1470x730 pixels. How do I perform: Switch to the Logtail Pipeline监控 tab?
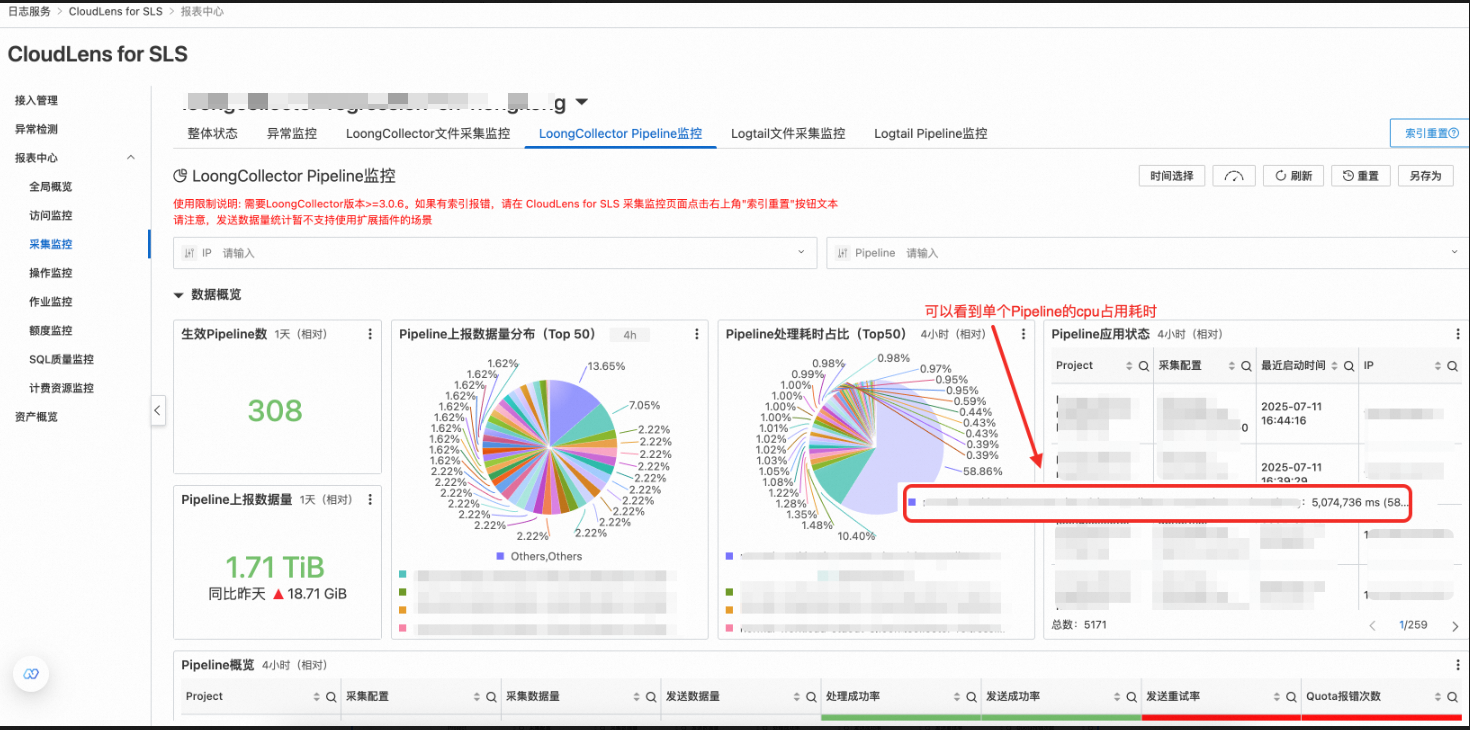point(931,133)
